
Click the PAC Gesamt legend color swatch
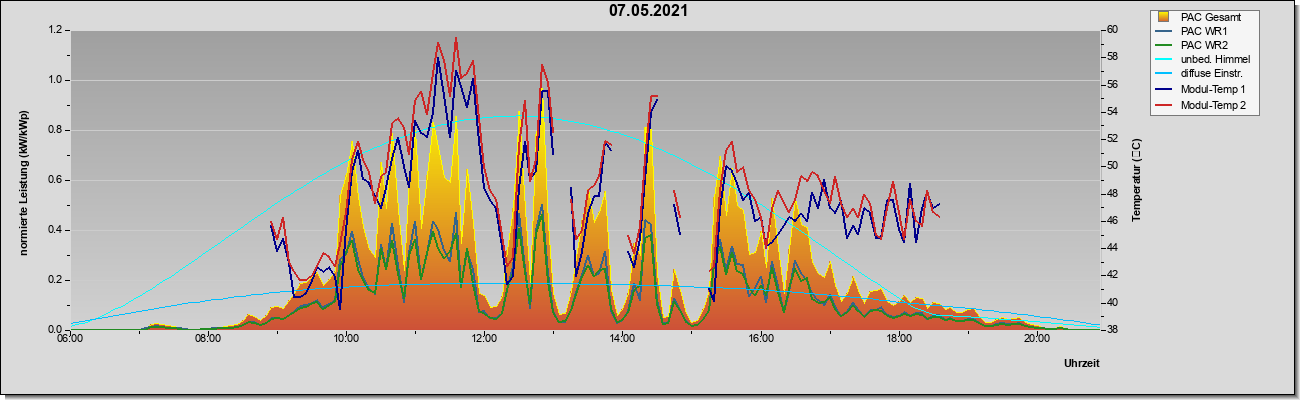click(1165, 16)
